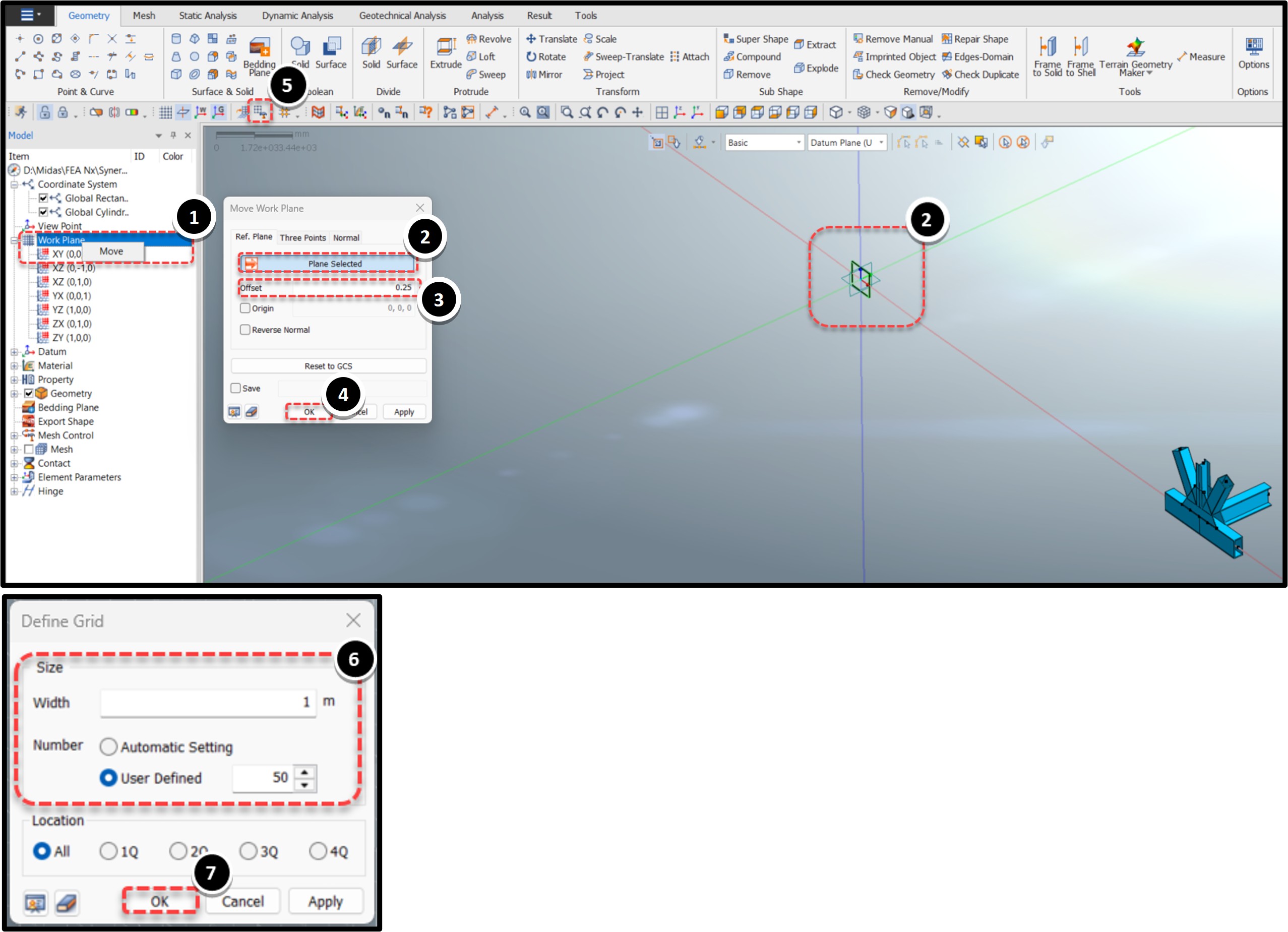Switch to the Mesh ribbon tab
The image size is (1288, 932).
pos(144,15)
